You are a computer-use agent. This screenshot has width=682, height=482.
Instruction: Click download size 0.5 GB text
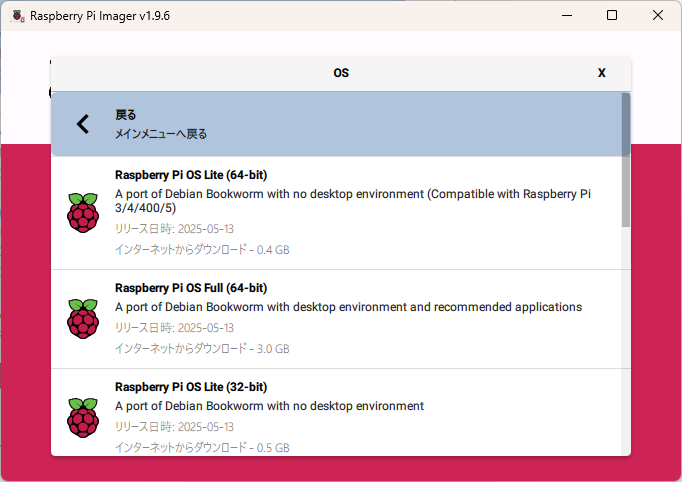[202, 447]
